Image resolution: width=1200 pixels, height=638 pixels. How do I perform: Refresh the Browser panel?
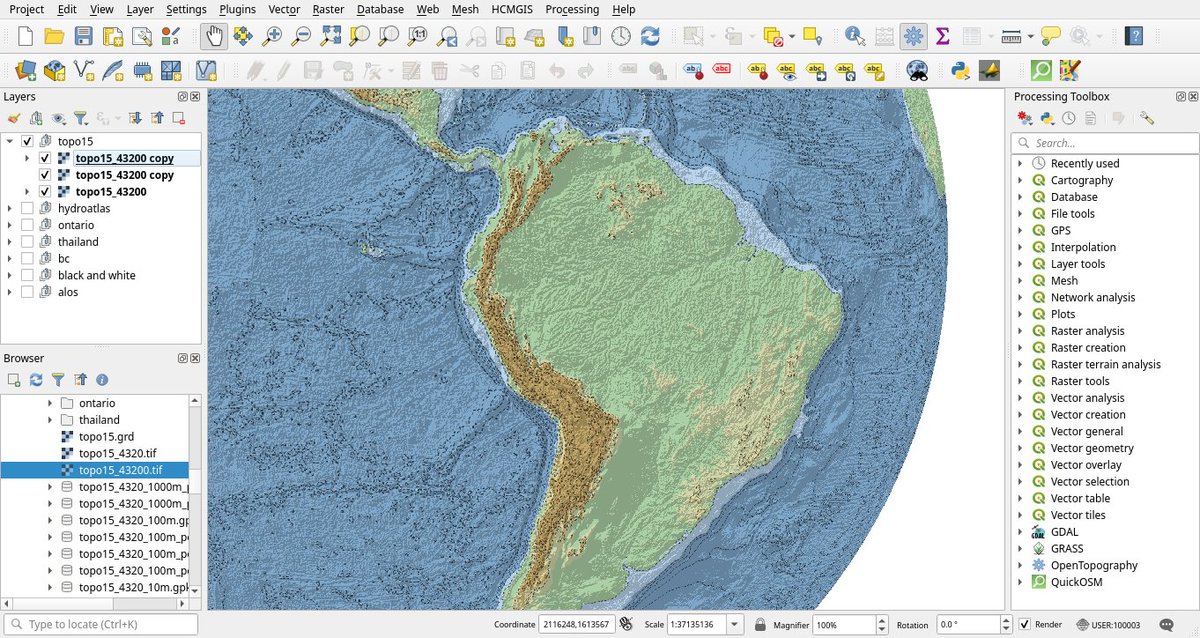tap(36, 380)
